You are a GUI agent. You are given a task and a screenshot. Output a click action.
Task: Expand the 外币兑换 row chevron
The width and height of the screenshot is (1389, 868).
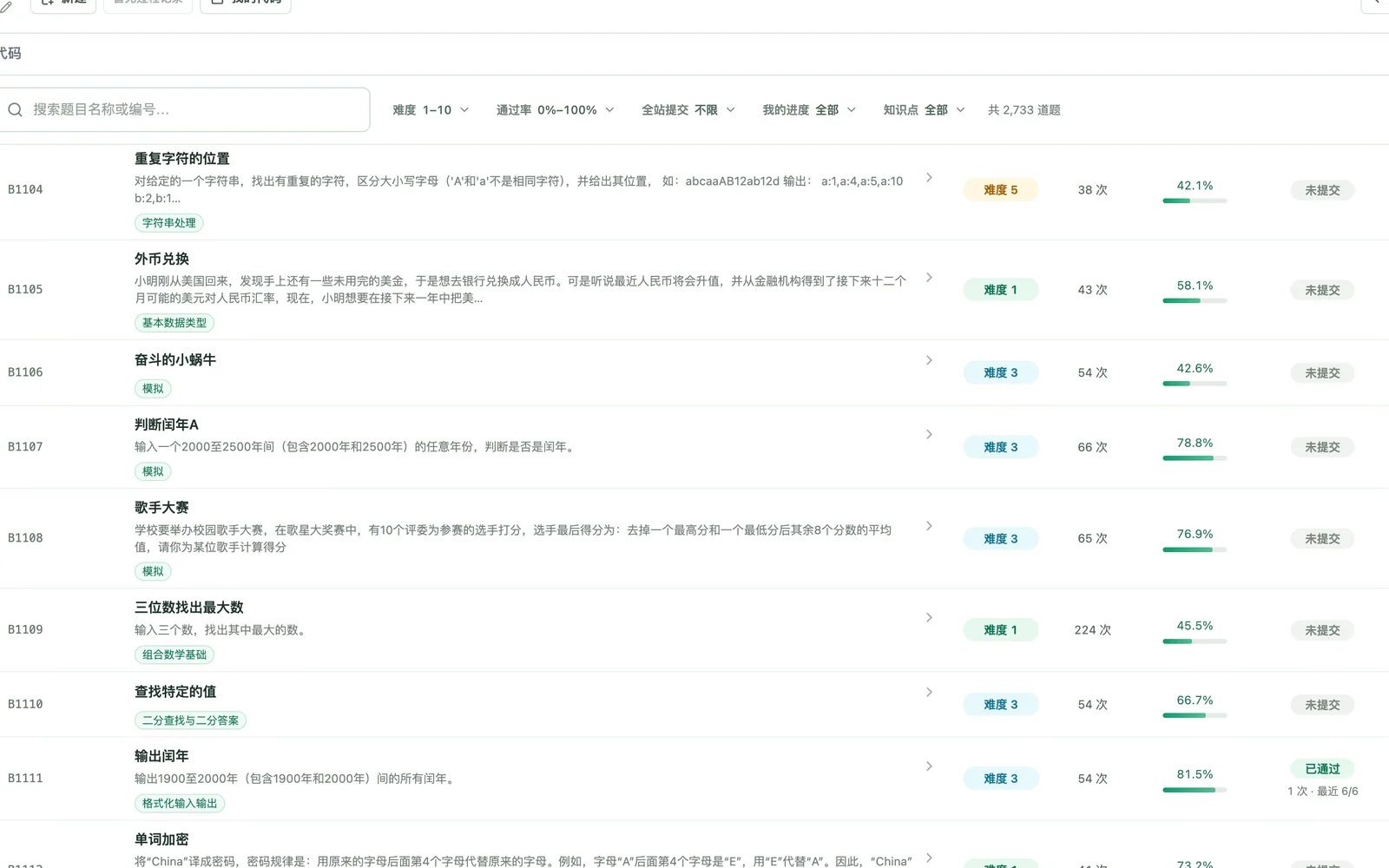point(929,278)
